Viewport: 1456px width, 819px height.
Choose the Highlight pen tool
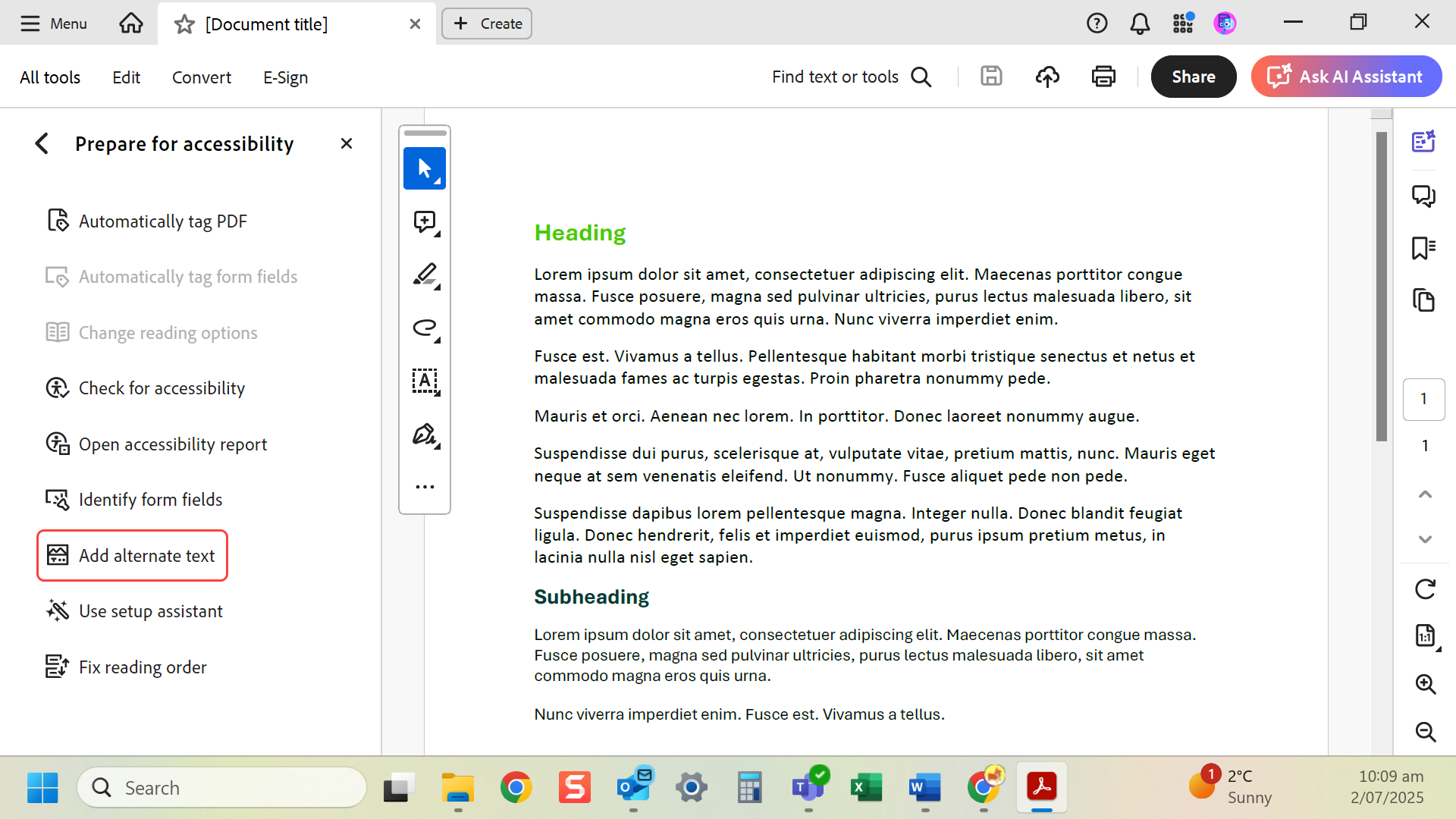coord(425,275)
